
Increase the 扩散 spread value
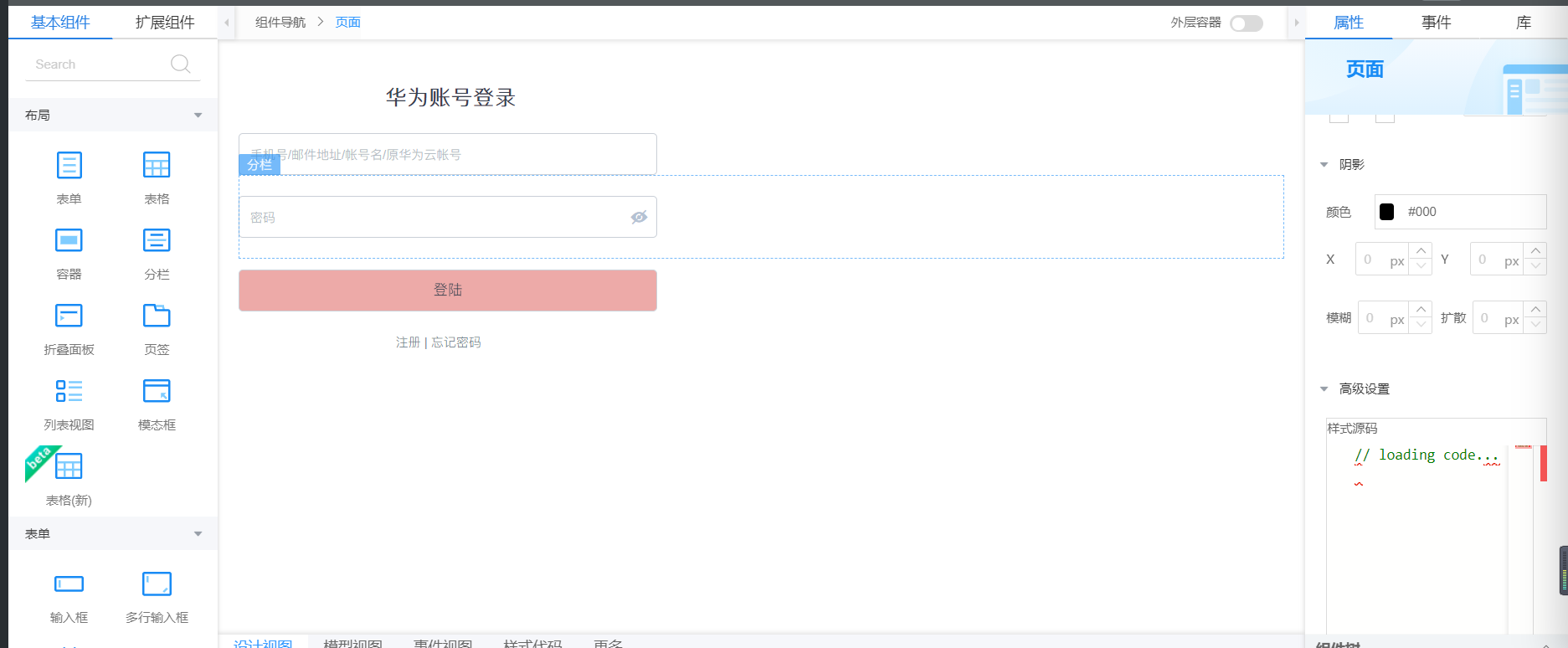(1535, 310)
